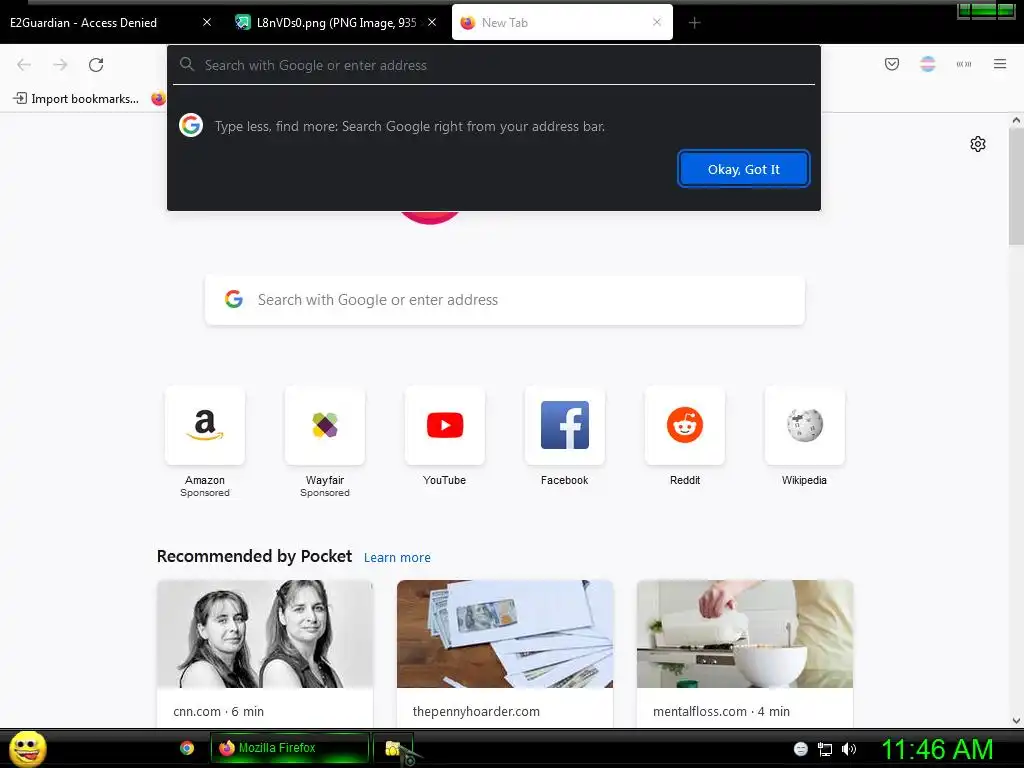Open the thepennyhoarder.com story thumbnail
The height and width of the screenshot is (768, 1024).
point(505,633)
